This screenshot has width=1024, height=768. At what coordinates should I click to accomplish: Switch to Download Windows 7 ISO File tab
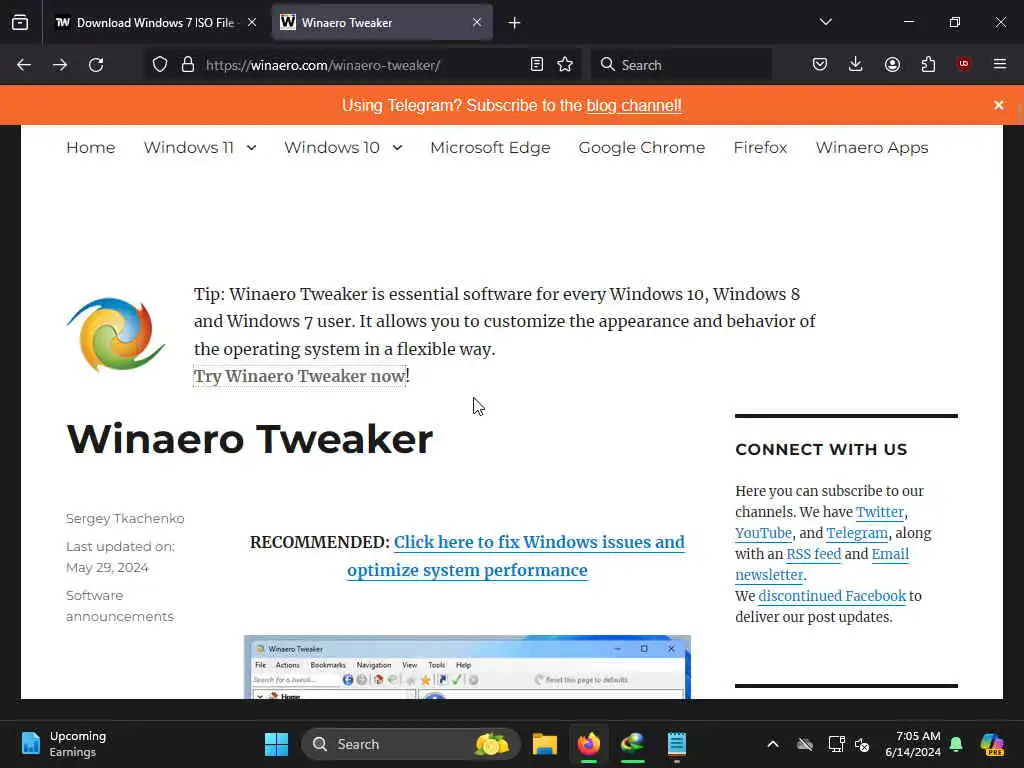pyautogui.click(x=155, y=22)
